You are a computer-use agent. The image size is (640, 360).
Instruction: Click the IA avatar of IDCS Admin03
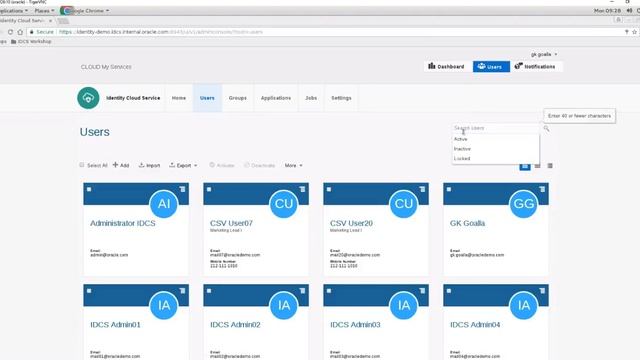[404, 305]
